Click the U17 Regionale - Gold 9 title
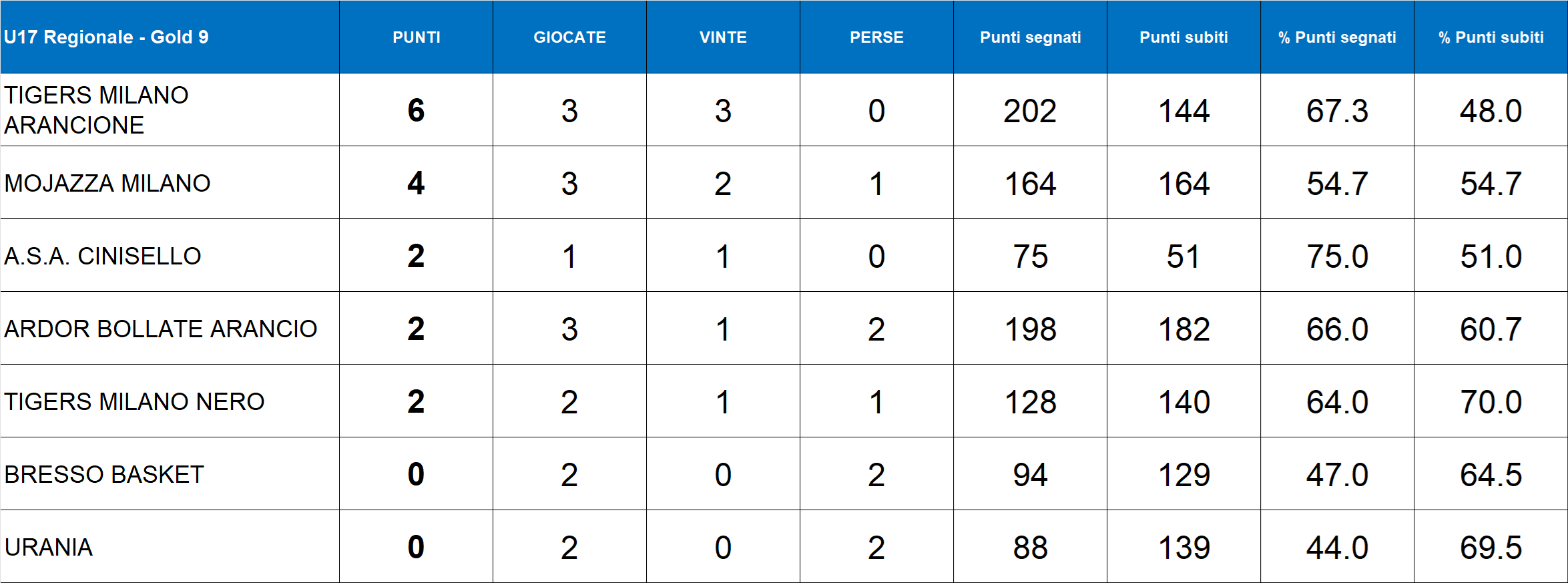 click(x=106, y=37)
